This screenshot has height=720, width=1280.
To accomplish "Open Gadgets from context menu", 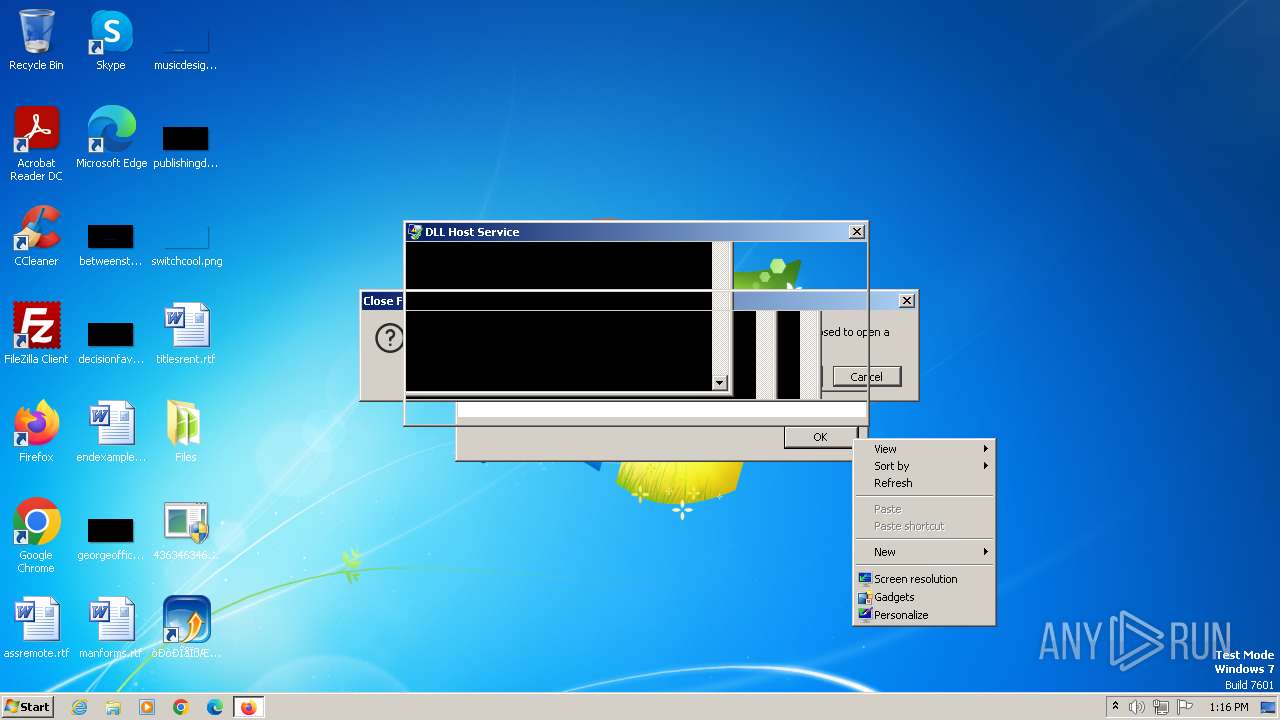I will [x=924, y=597].
